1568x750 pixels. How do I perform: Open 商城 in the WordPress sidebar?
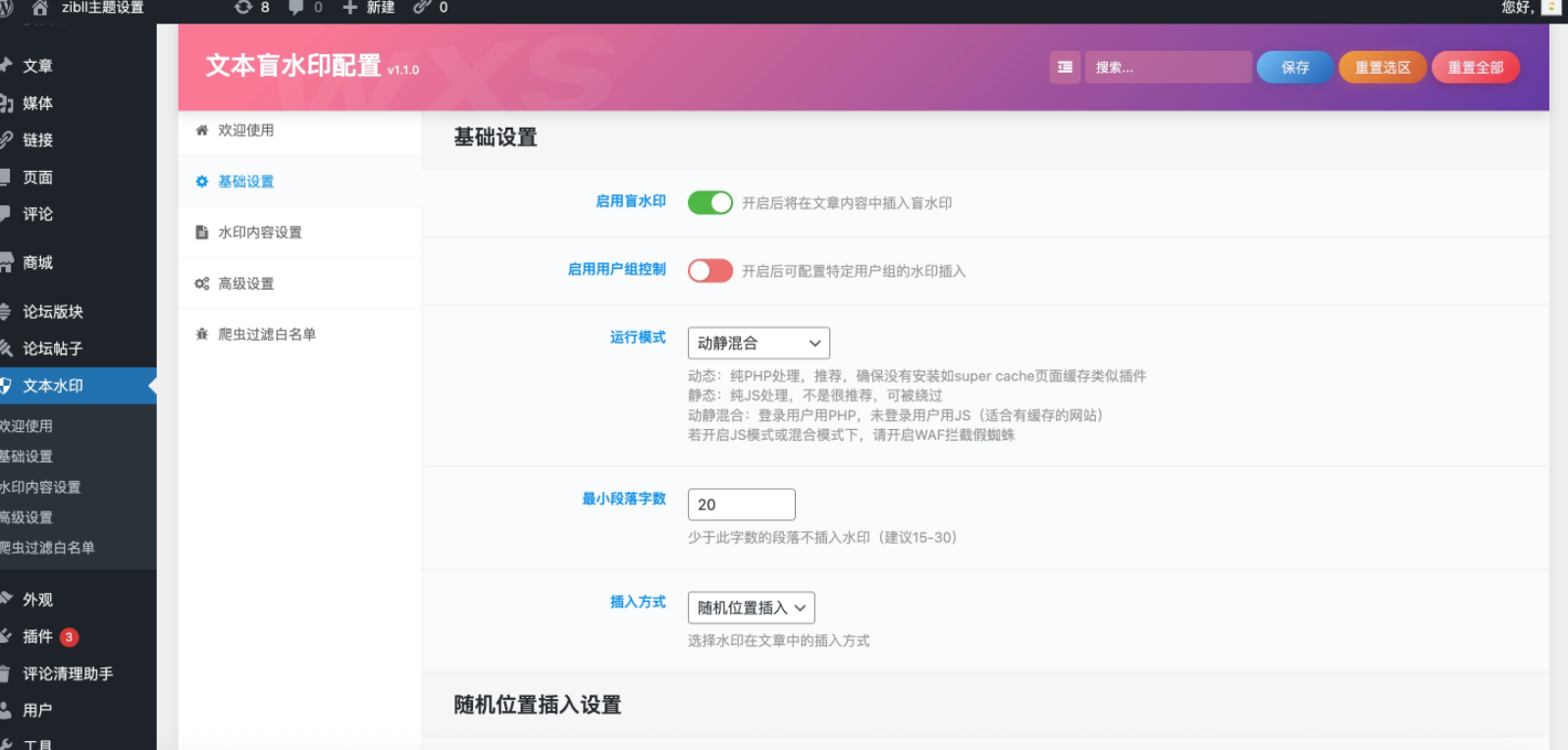[x=38, y=262]
